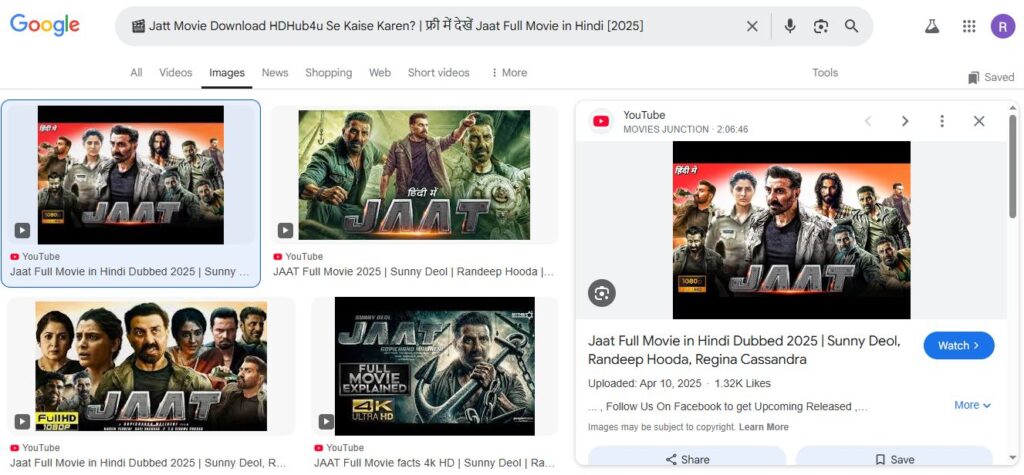1024x475 pixels.
Task: Click the Watch button in the preview panel
Action: [x=959, y=346]
